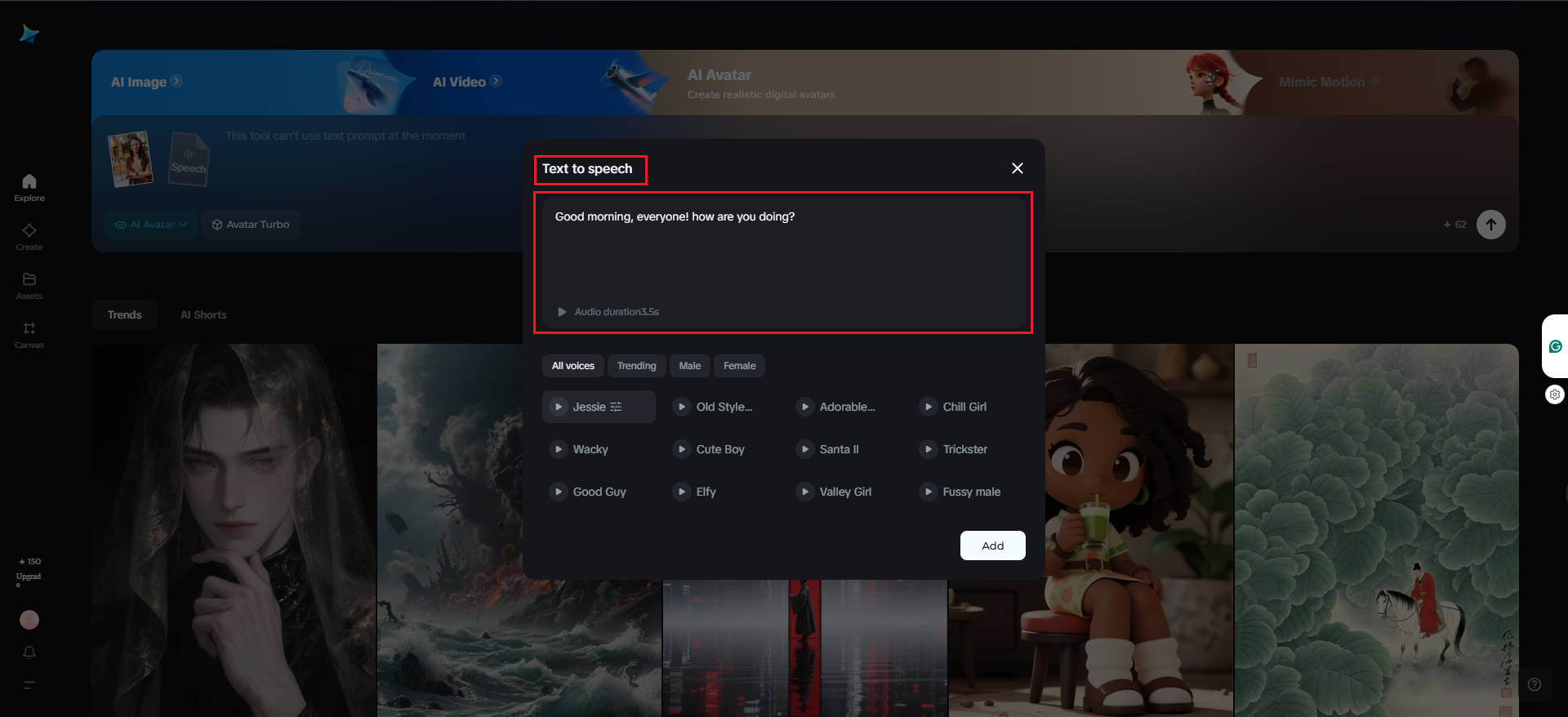Open the user profile avatar
This screenshot has height=717, width=1568.
tap(29, 620)
